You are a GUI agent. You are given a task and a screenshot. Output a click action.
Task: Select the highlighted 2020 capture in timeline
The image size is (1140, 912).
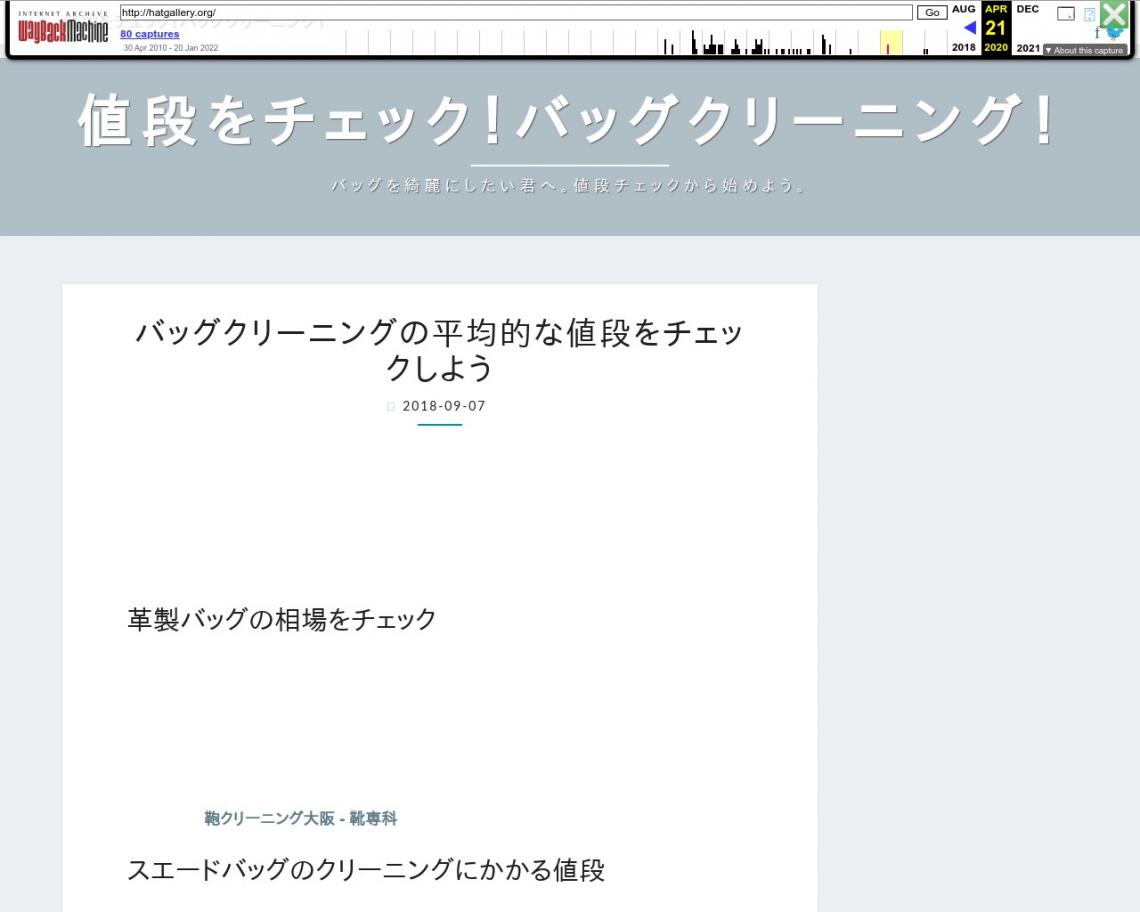coord(890,44)
